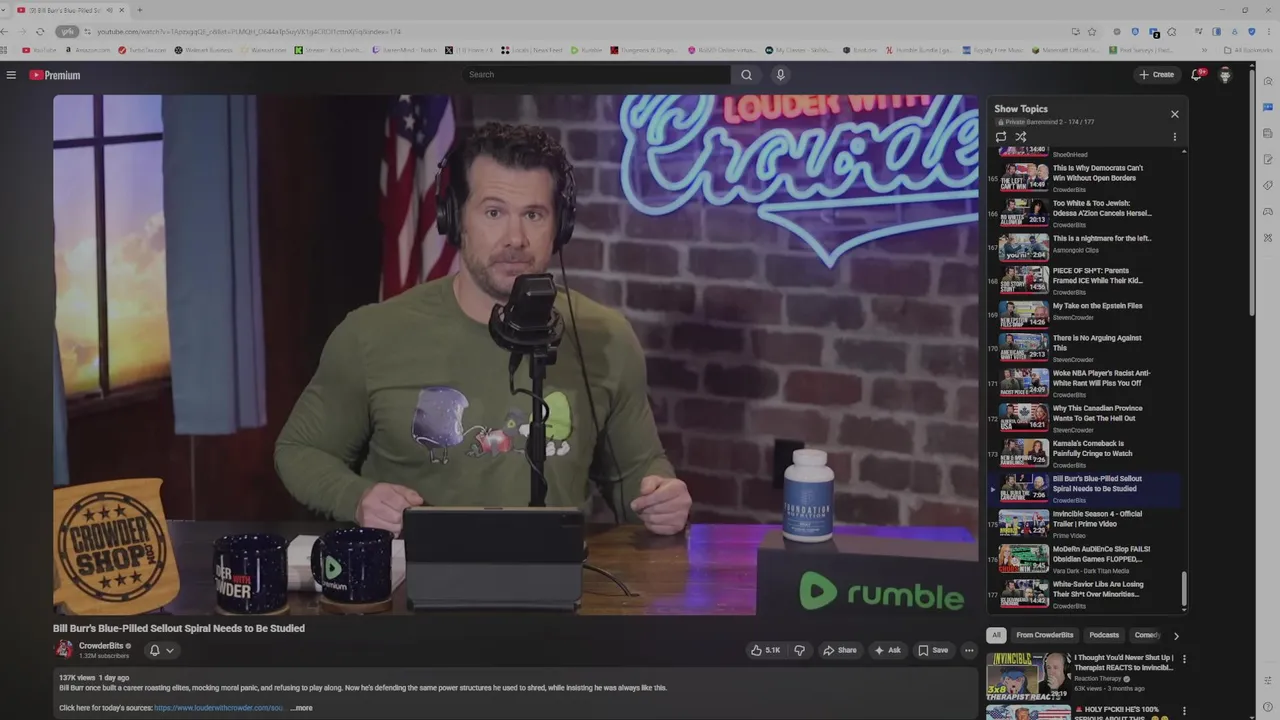The width and height of the screenshot is (1280, 720).
Task: Click the magnifier search button
Action: [x=746, y=75]
